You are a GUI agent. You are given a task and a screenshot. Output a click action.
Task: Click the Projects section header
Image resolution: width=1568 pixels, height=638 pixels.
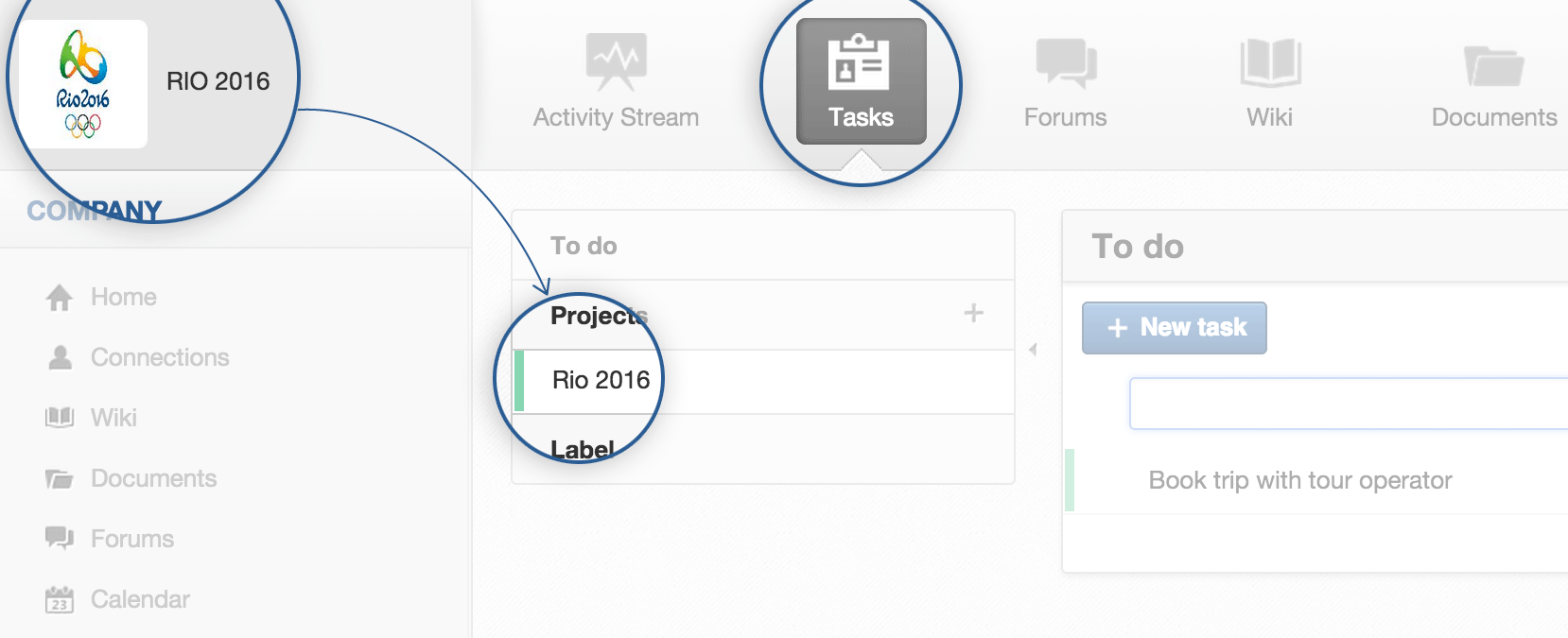pos(599,315)
